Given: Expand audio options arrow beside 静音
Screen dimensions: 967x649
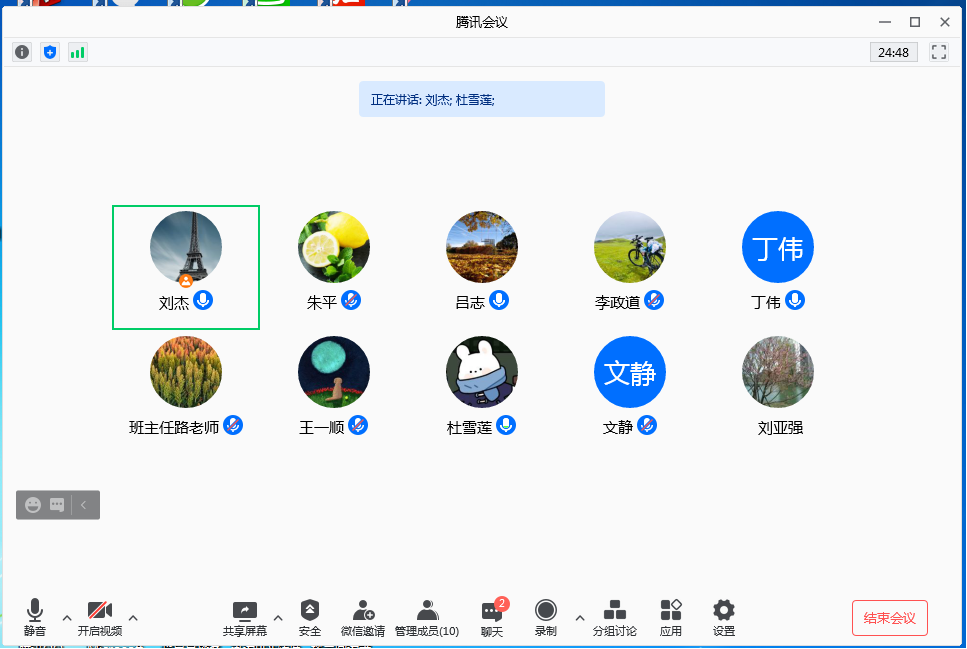Looking at the screenshot, I should pos(67,617).
